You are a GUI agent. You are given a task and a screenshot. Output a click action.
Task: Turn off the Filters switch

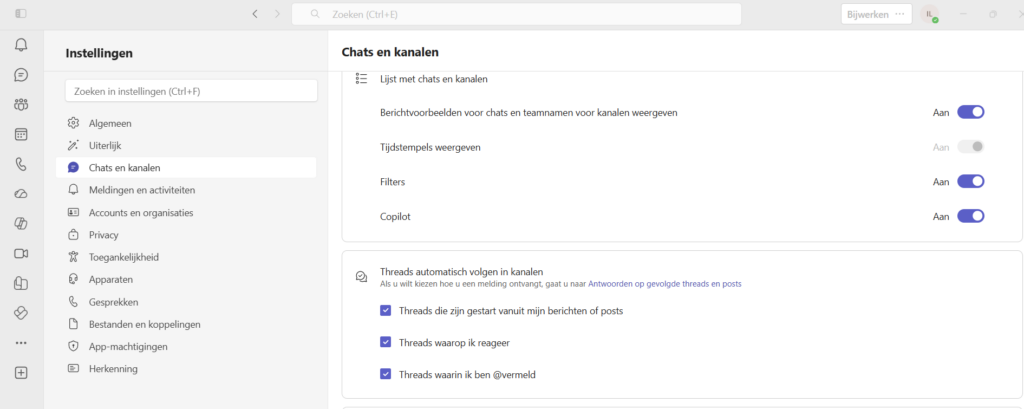coord(970,182)
